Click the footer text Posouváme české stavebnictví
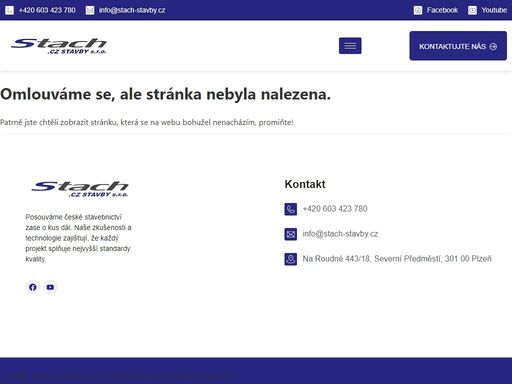Image resolution: width=512 pixels, height=384 pixels. [x=79, y=238]
